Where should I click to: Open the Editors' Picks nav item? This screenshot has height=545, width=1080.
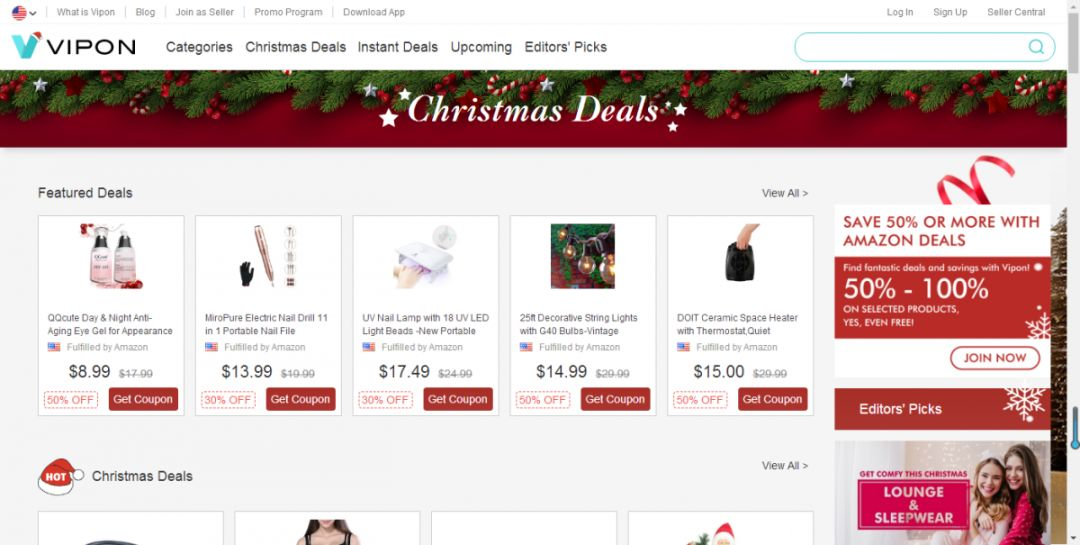565,47
